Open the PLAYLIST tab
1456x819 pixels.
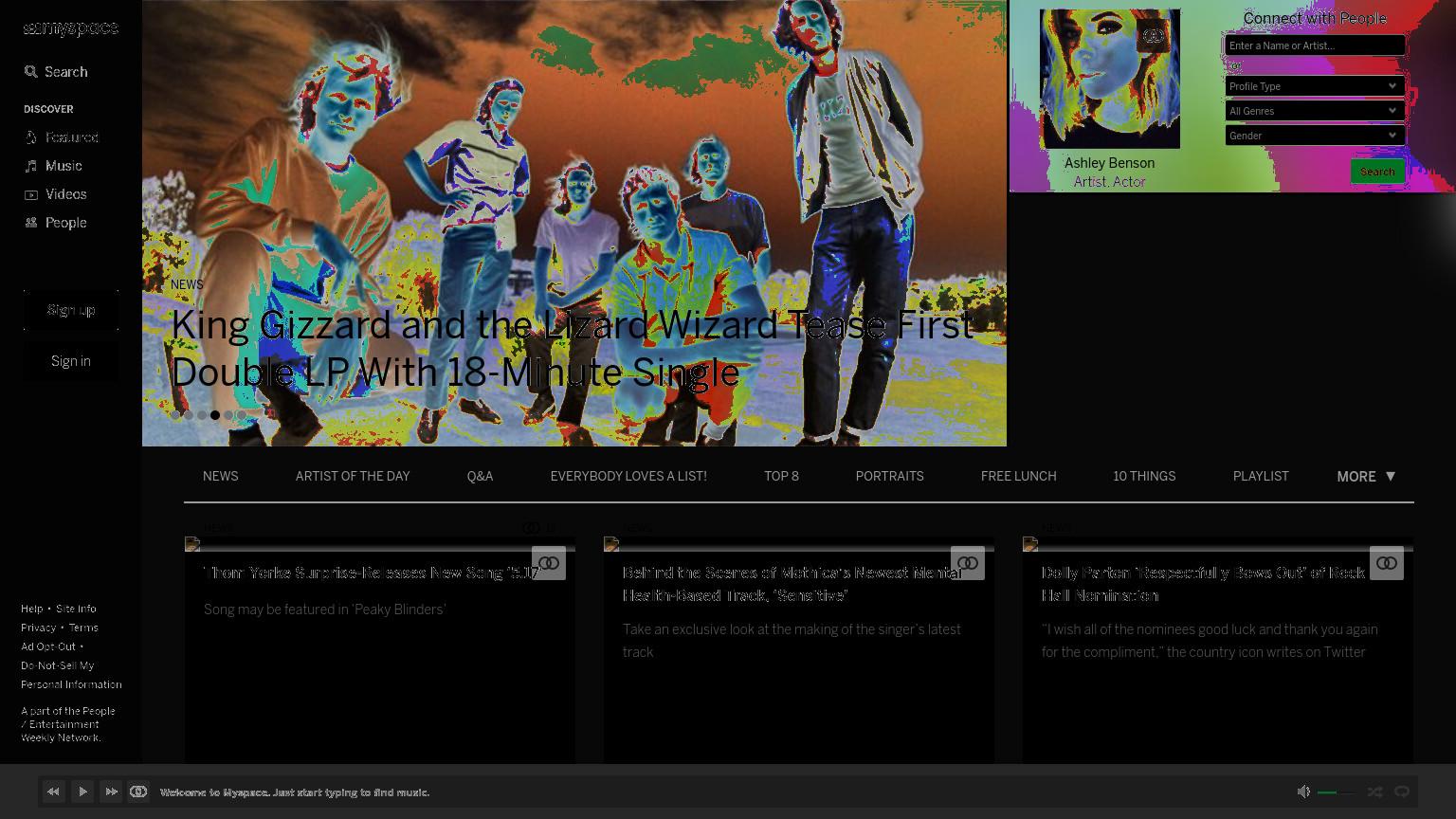tap(1261, 477)
